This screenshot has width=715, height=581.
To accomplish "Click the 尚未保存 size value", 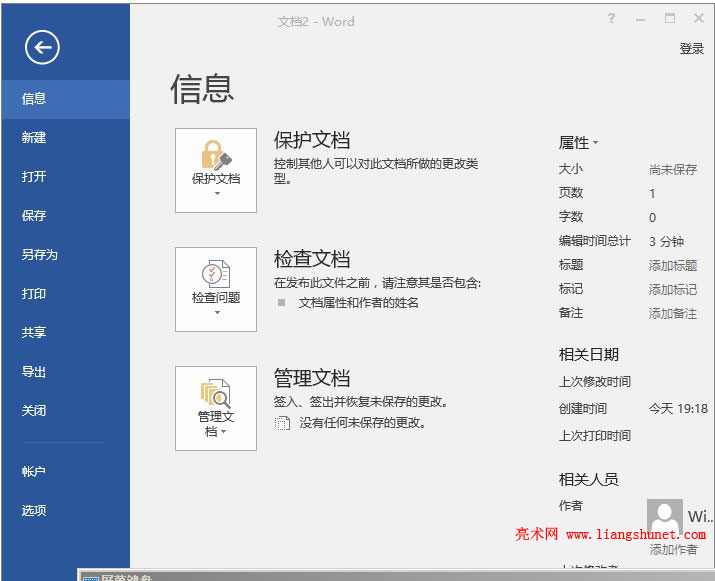I will coord(673,170).
